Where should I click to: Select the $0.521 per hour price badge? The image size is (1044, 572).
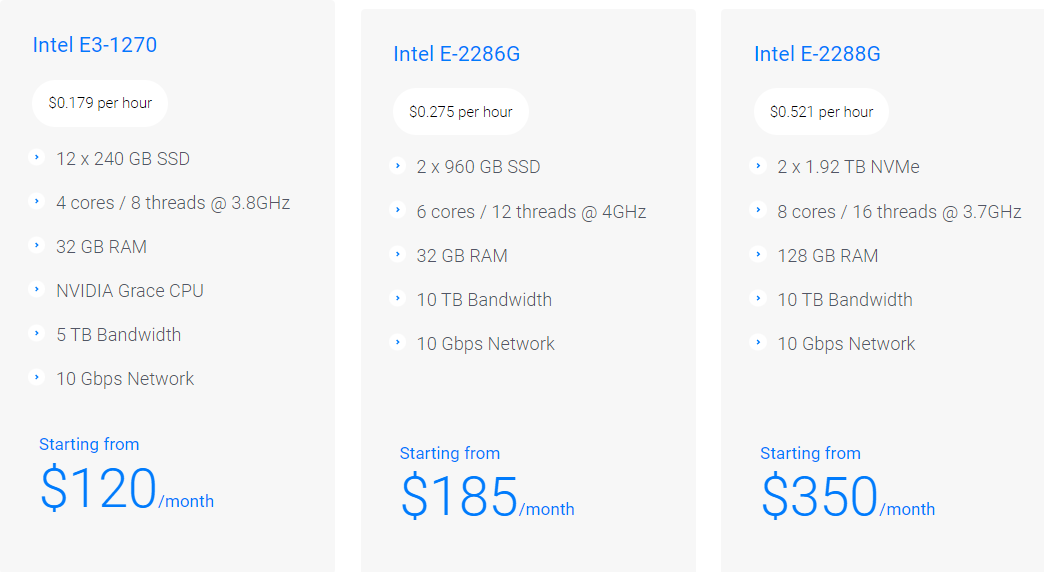tap(821, 112)
